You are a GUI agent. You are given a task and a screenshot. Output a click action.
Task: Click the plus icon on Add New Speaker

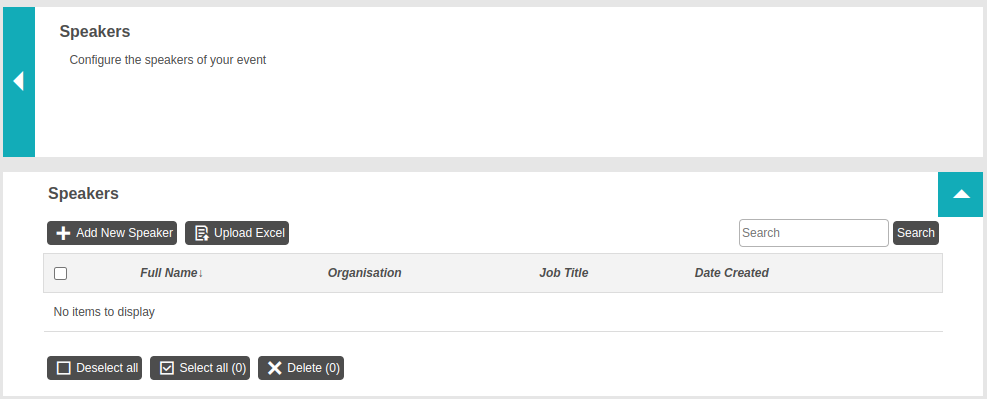[x=63, y=233]
